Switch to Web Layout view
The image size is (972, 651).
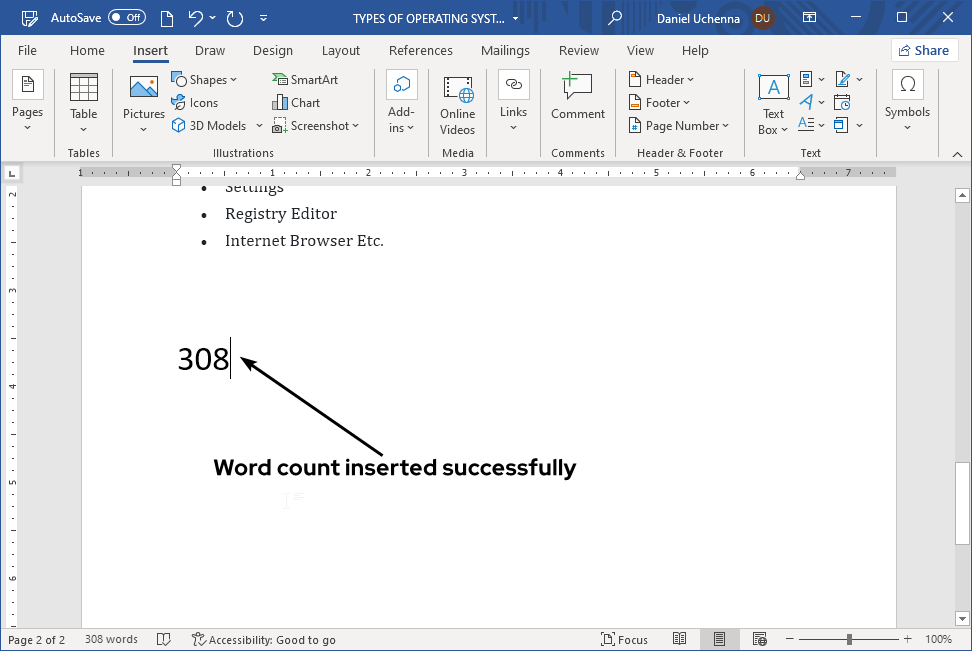pos(760,639)
